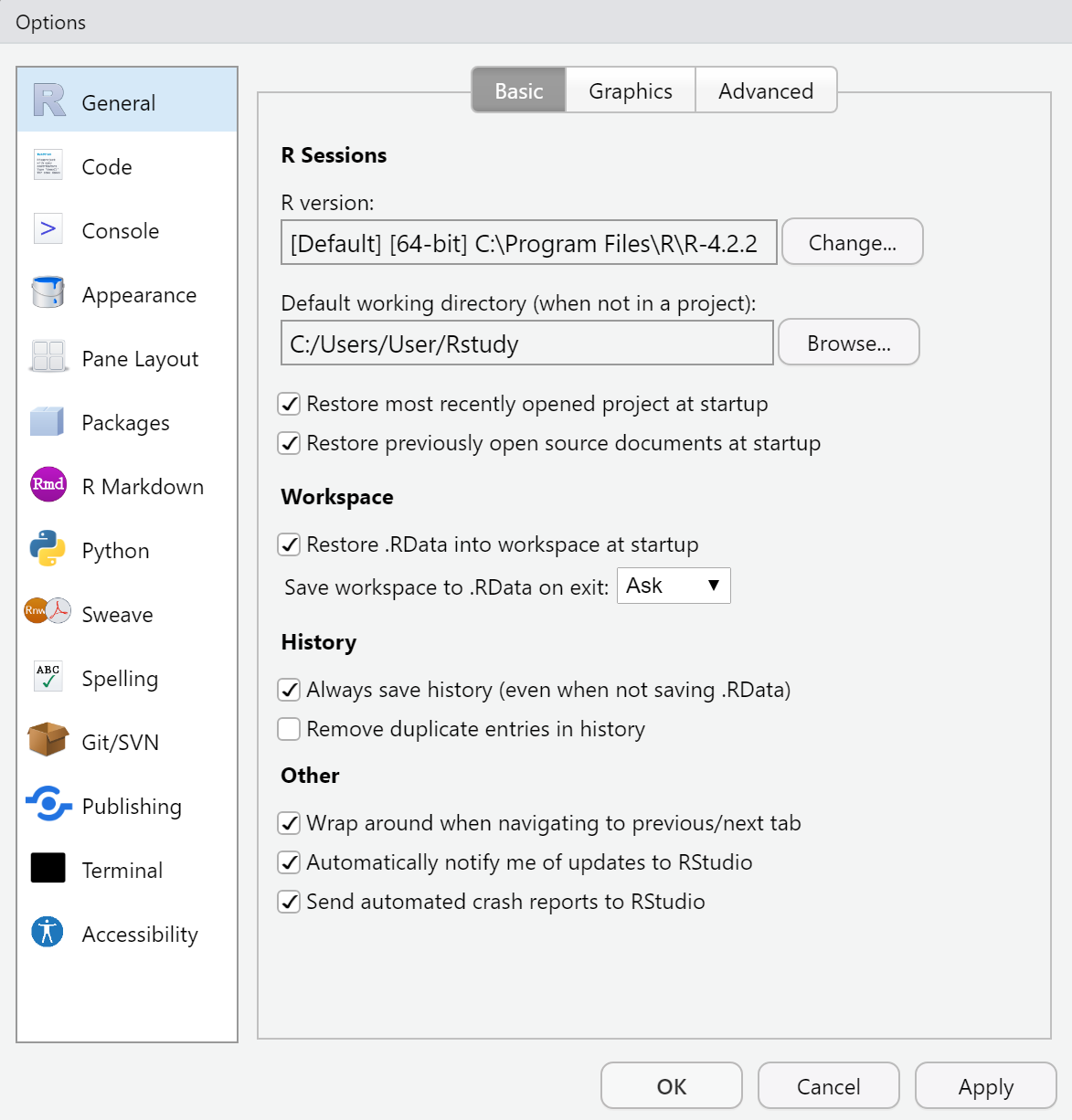Switch to the Basic tab

pyautogui.click(x=519, y=90)
